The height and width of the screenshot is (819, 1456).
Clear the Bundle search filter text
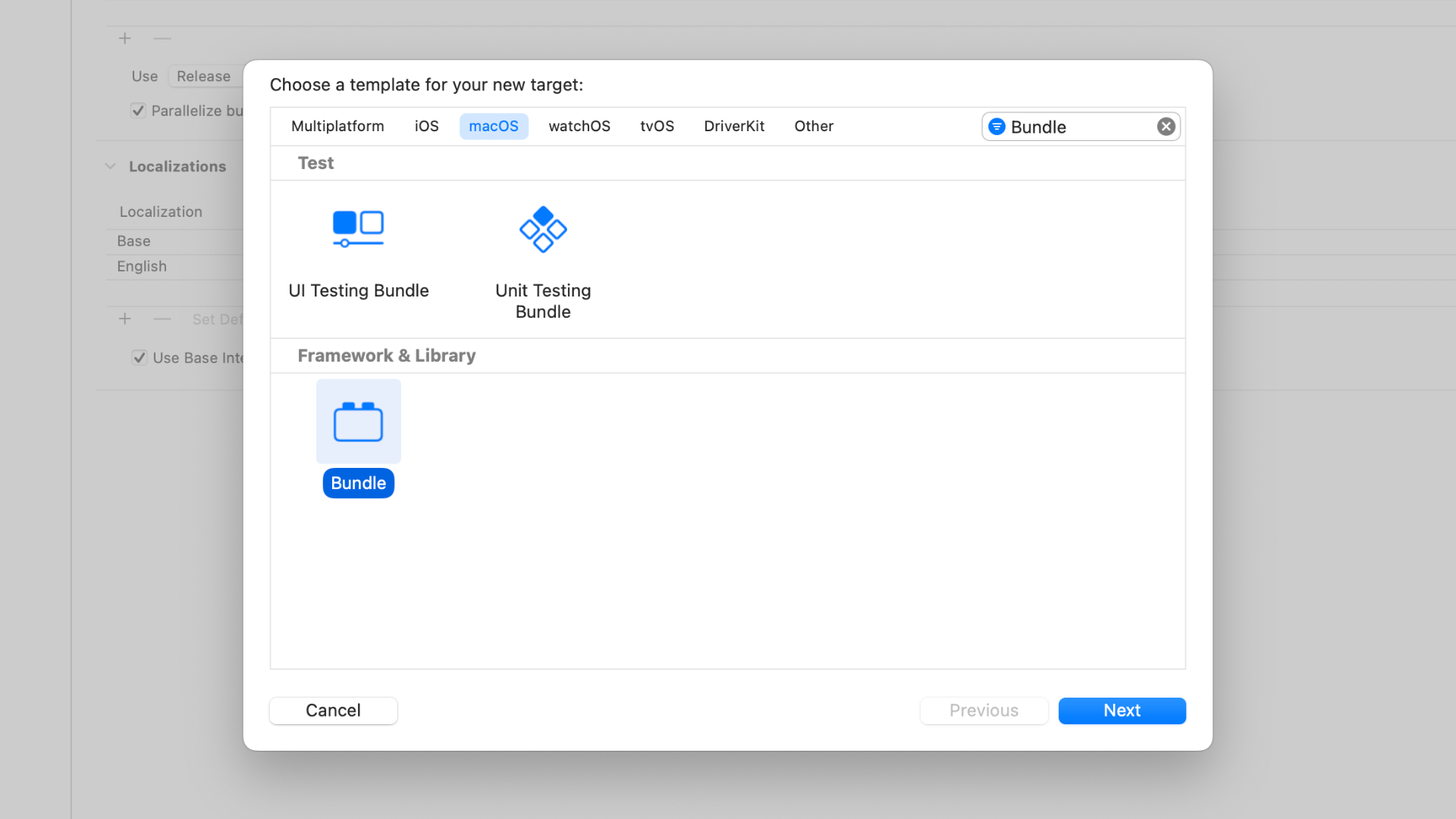tap(1166, 127)
